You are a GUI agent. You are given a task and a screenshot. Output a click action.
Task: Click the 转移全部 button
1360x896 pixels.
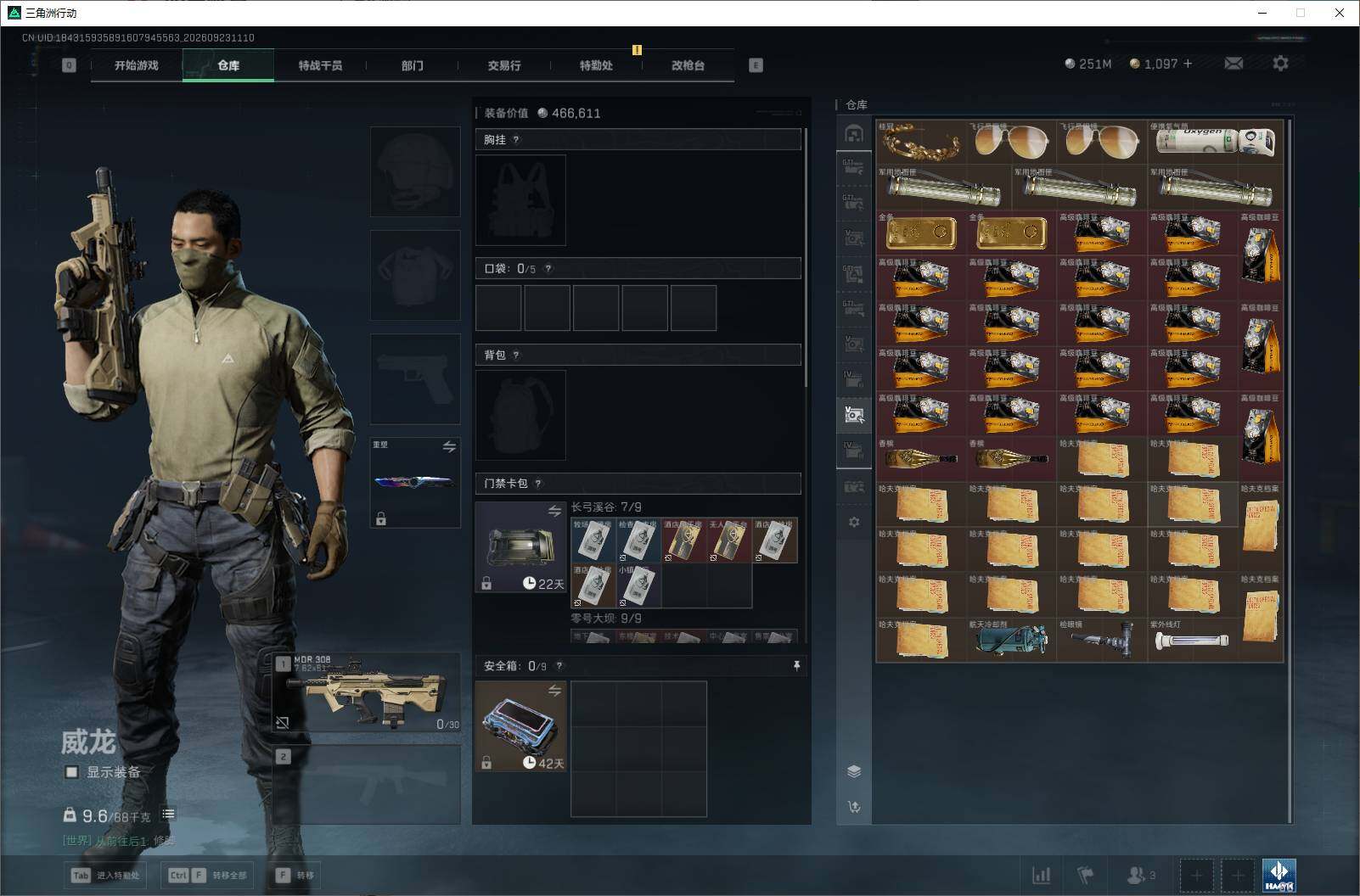207,876
